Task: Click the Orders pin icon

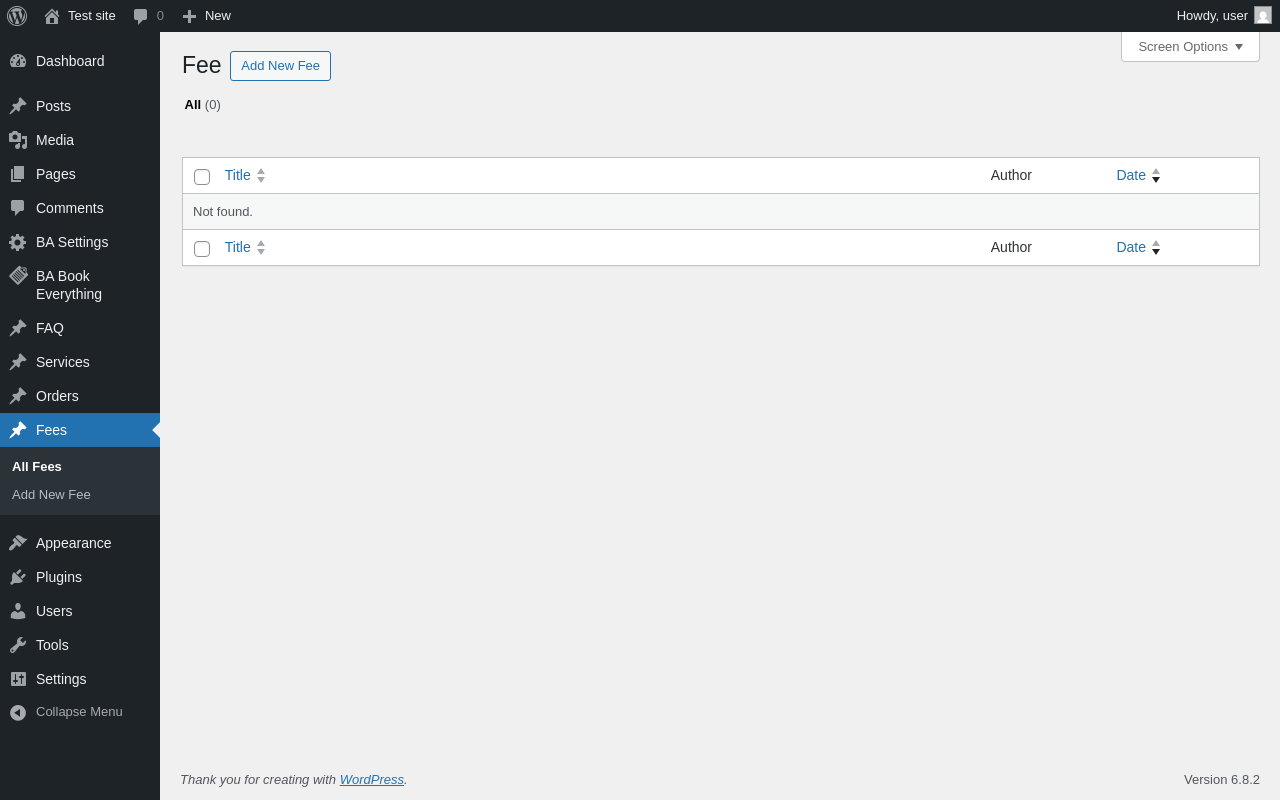Action: coord(18,396)
